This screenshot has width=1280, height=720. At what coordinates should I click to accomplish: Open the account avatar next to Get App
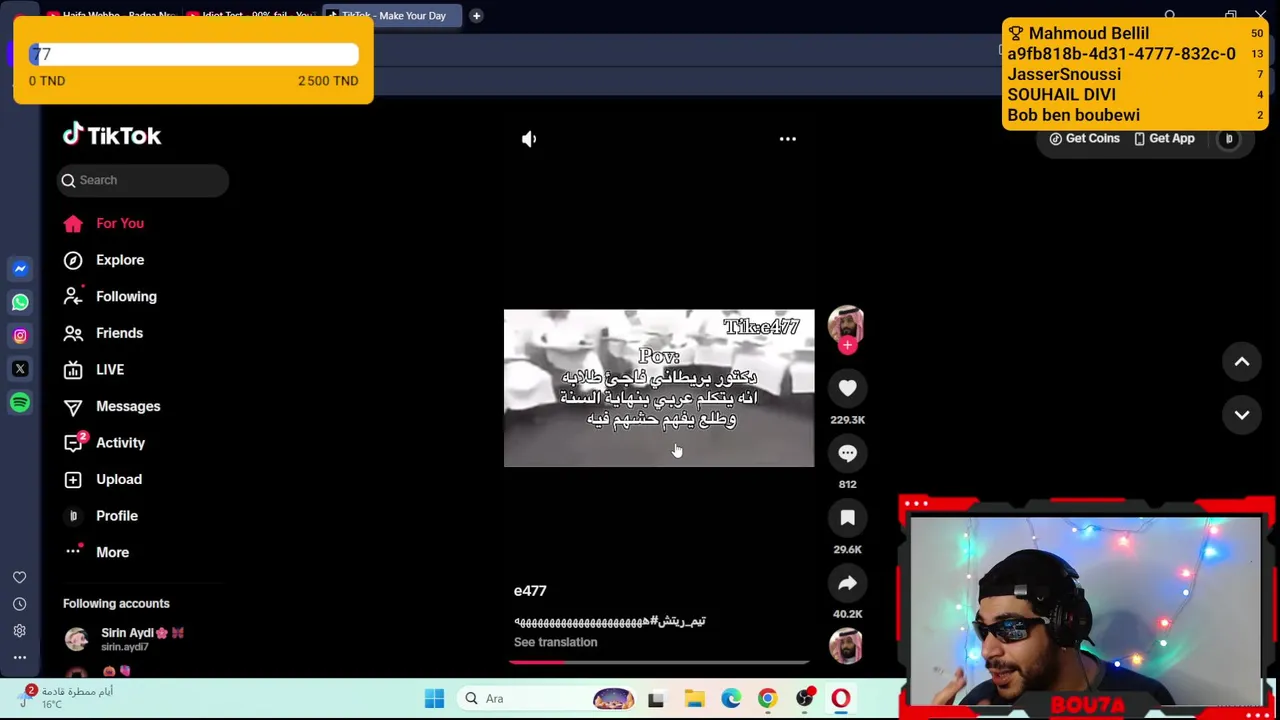pyautogui.click(x=1229, y=139)
